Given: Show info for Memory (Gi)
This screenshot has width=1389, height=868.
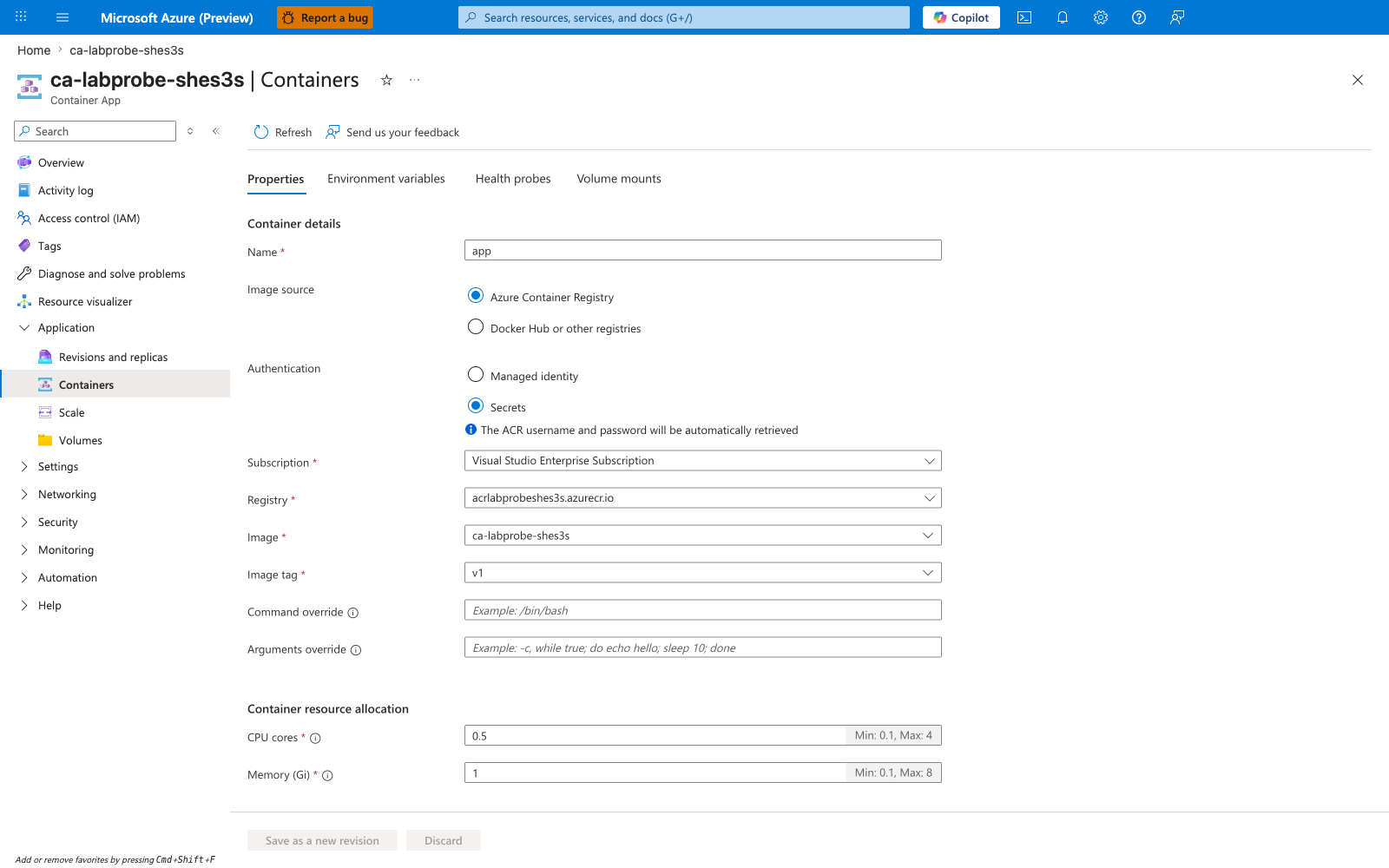Looking at the screenshot, I should 328,776.
